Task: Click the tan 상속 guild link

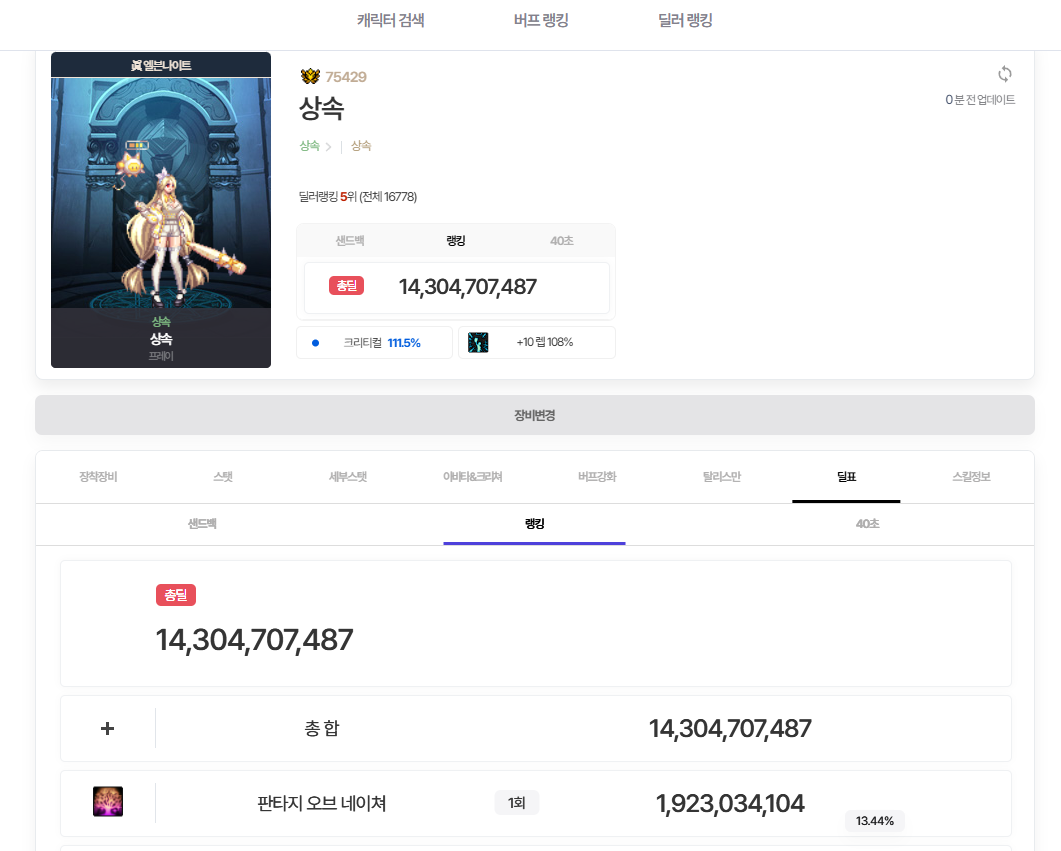Action: click(361, 145)
